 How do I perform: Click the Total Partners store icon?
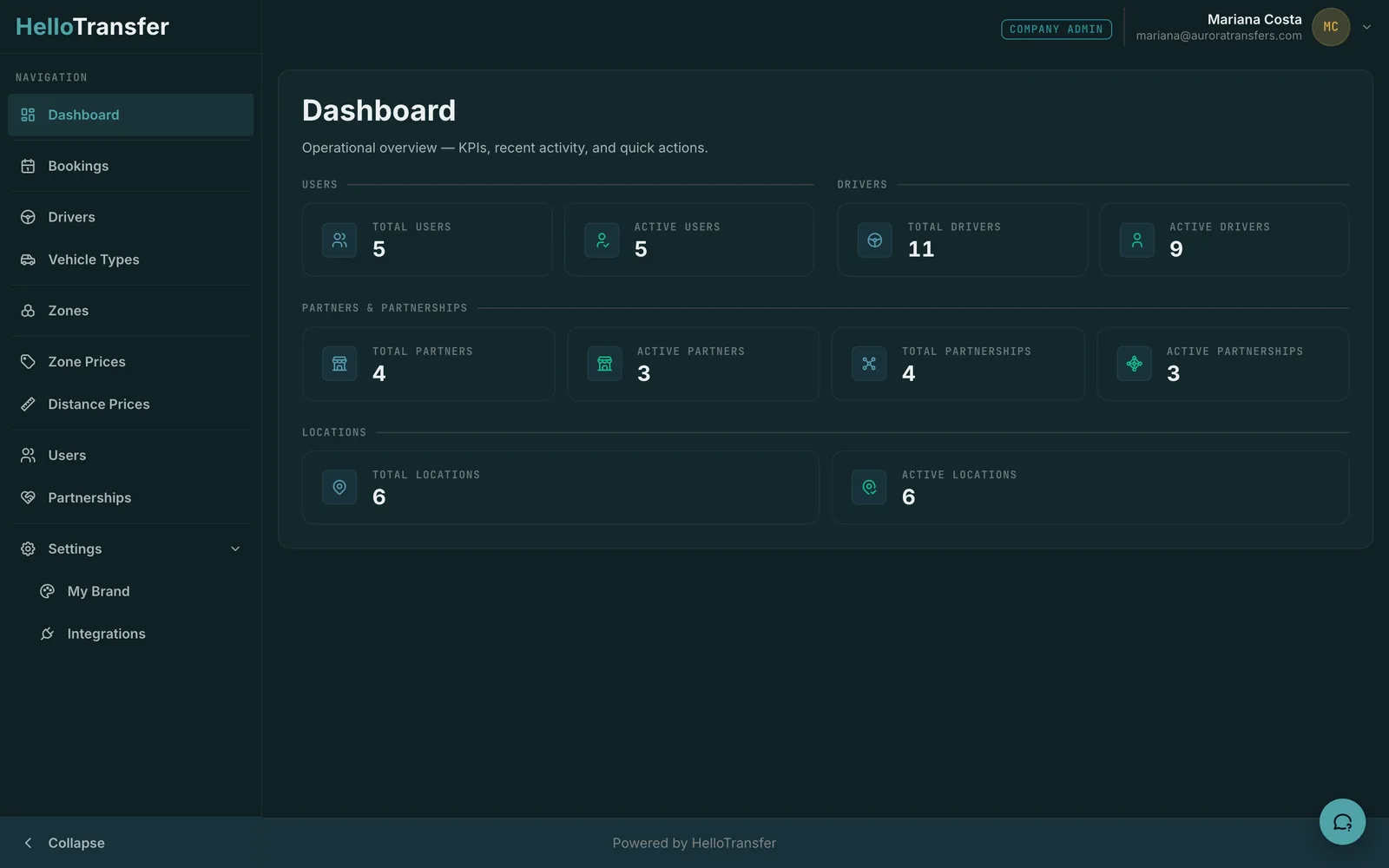(x=339, y=364)
